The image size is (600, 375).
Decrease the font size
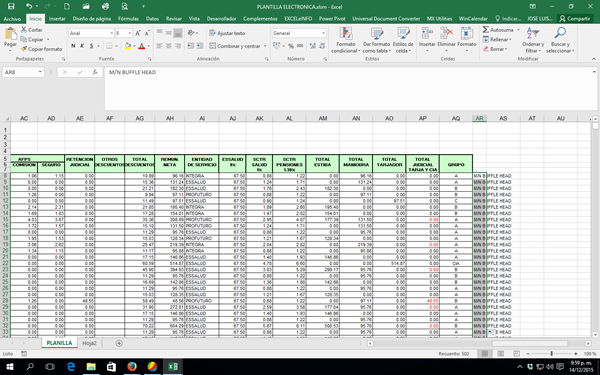coord(147,33)
